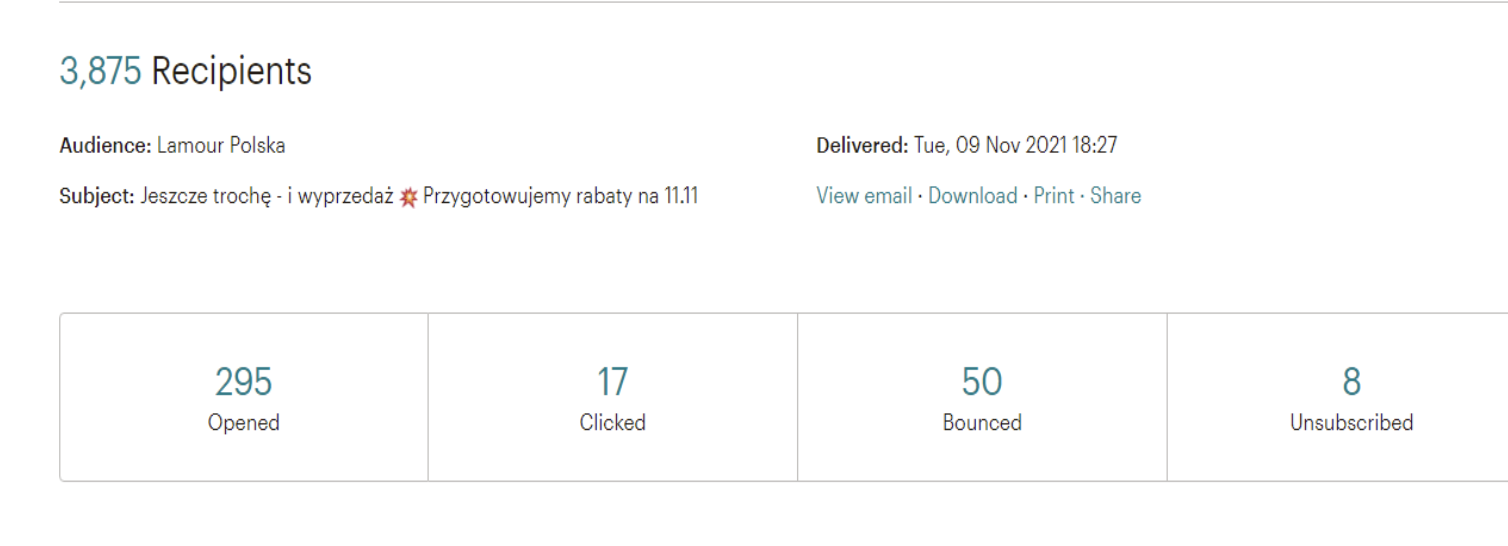The height and width of the screenshot is (546, 1508).
Task: Click the Delivered field label
Action: point(863,146)
